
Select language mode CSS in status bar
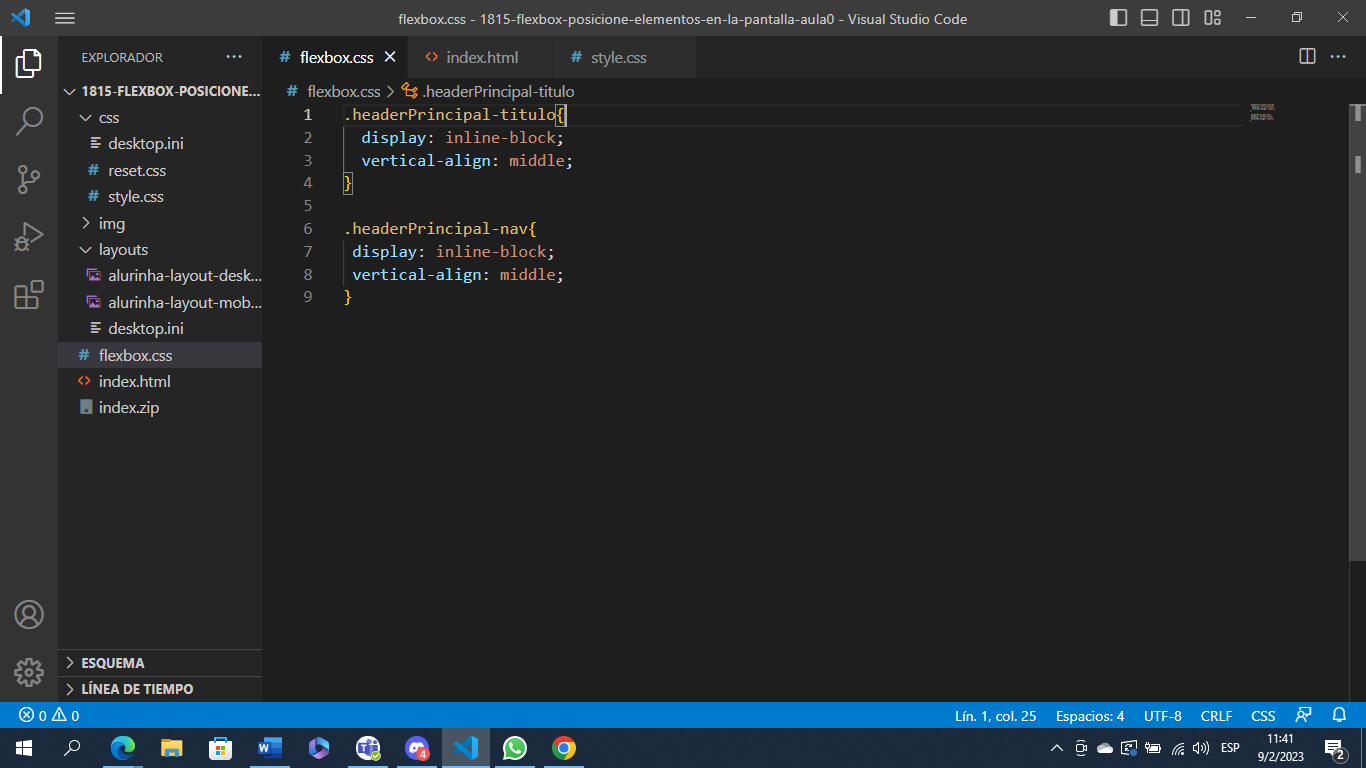click(1263, 716)
